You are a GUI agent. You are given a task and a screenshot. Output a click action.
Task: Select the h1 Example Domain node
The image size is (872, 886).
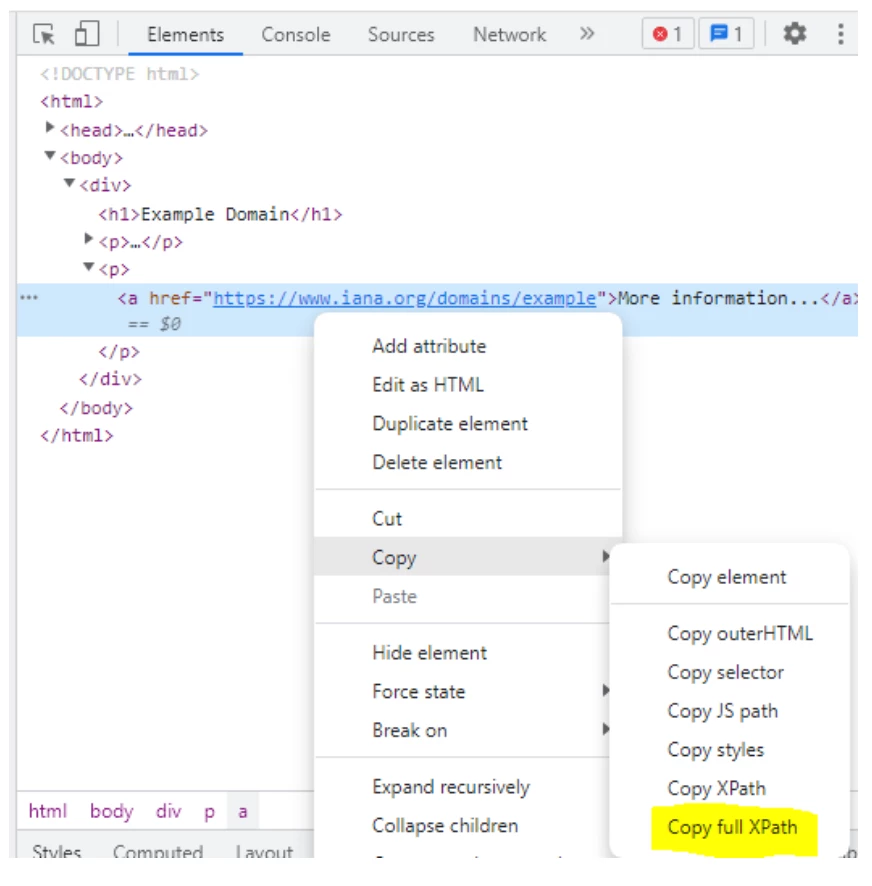point(220,214)
